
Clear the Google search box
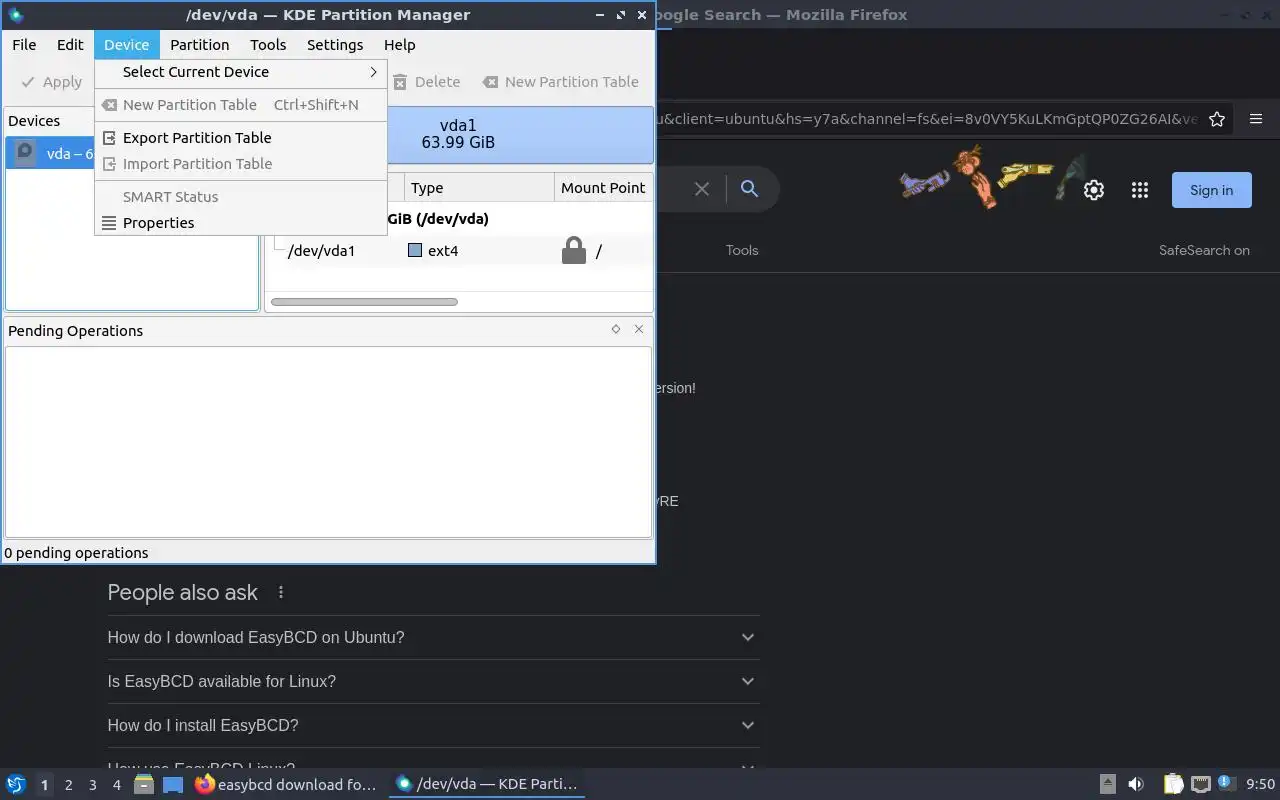pyautogui.click(x=702, y=189)
